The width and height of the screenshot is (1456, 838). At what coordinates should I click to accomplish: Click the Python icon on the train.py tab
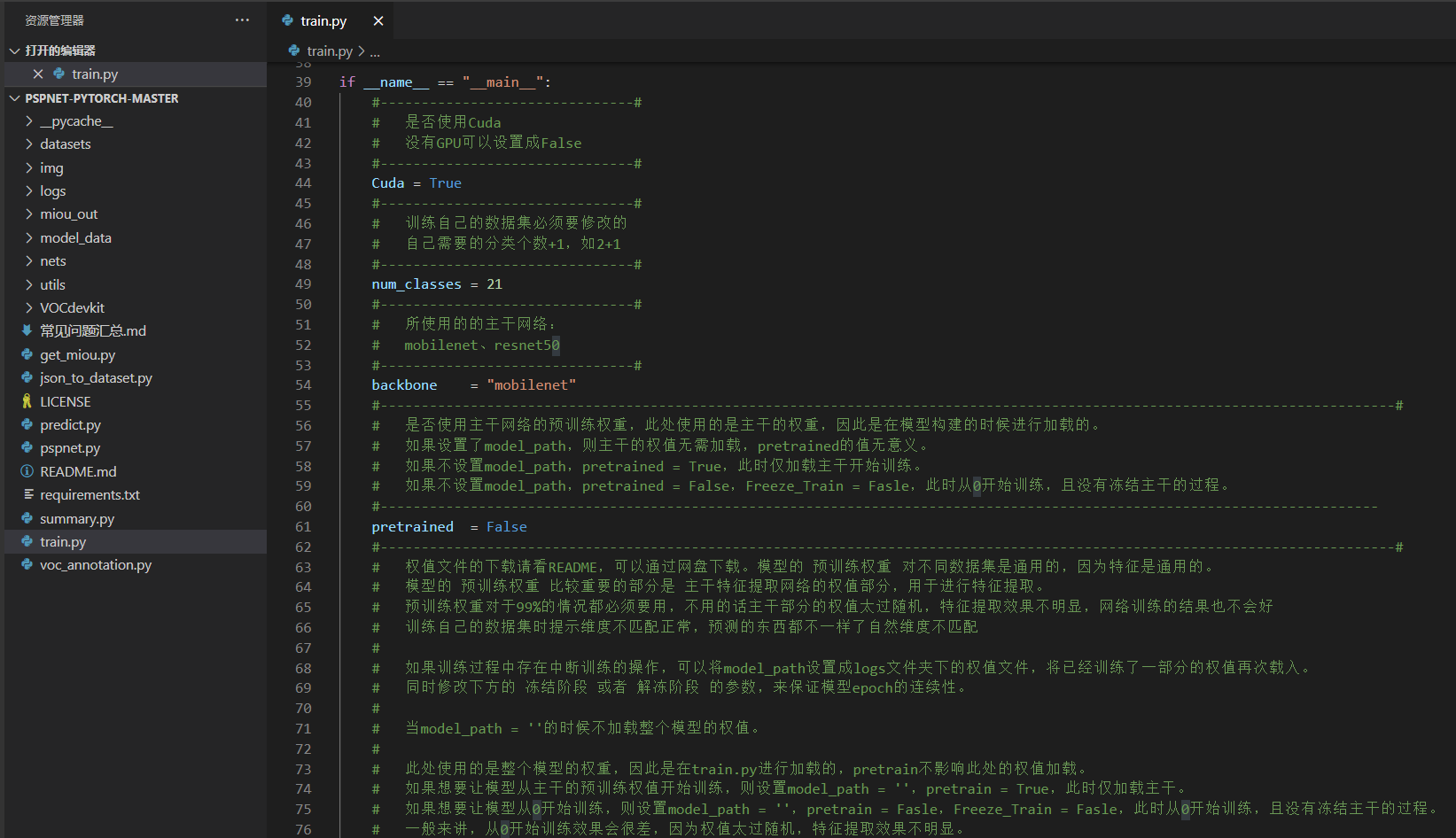pyautogui.click(x=286, y=19)
